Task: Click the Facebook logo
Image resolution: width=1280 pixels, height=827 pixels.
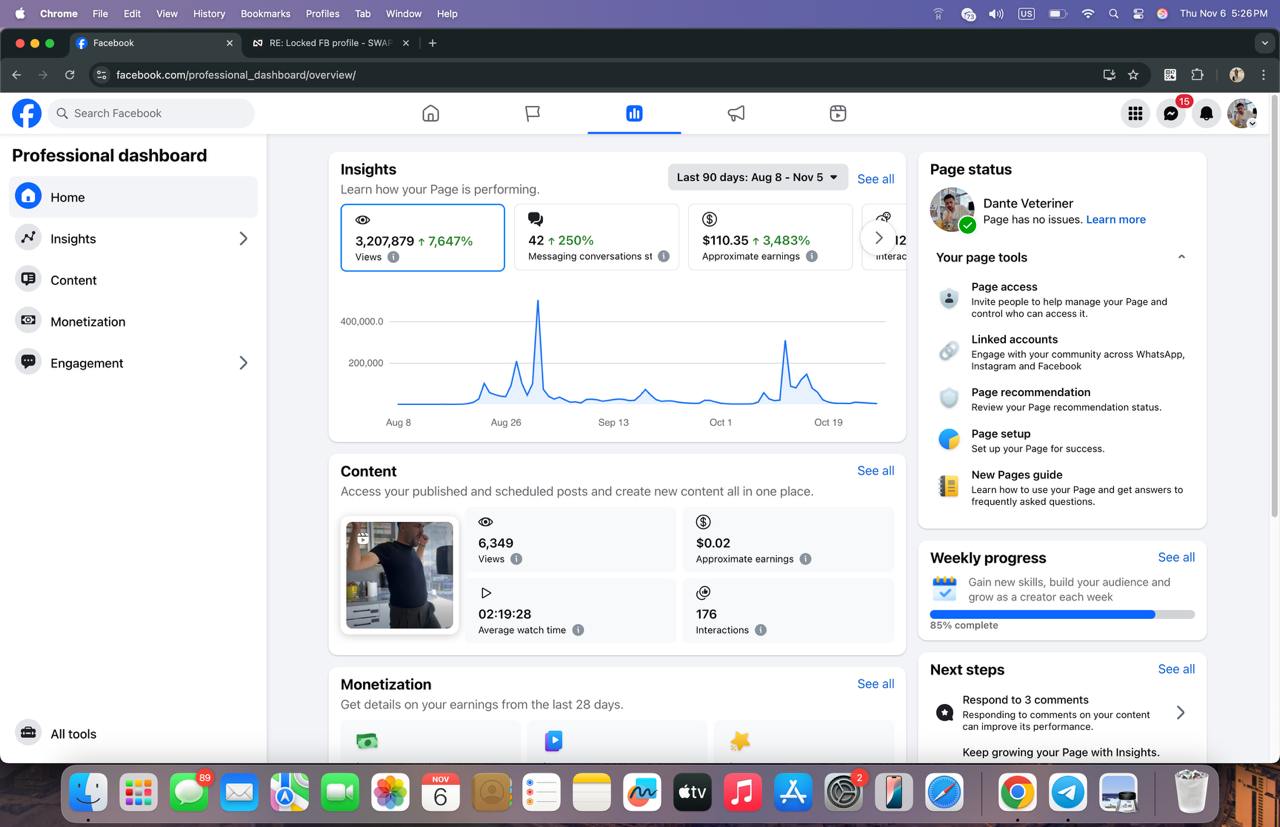Action: pyautogui.click(x=27, y=113)
